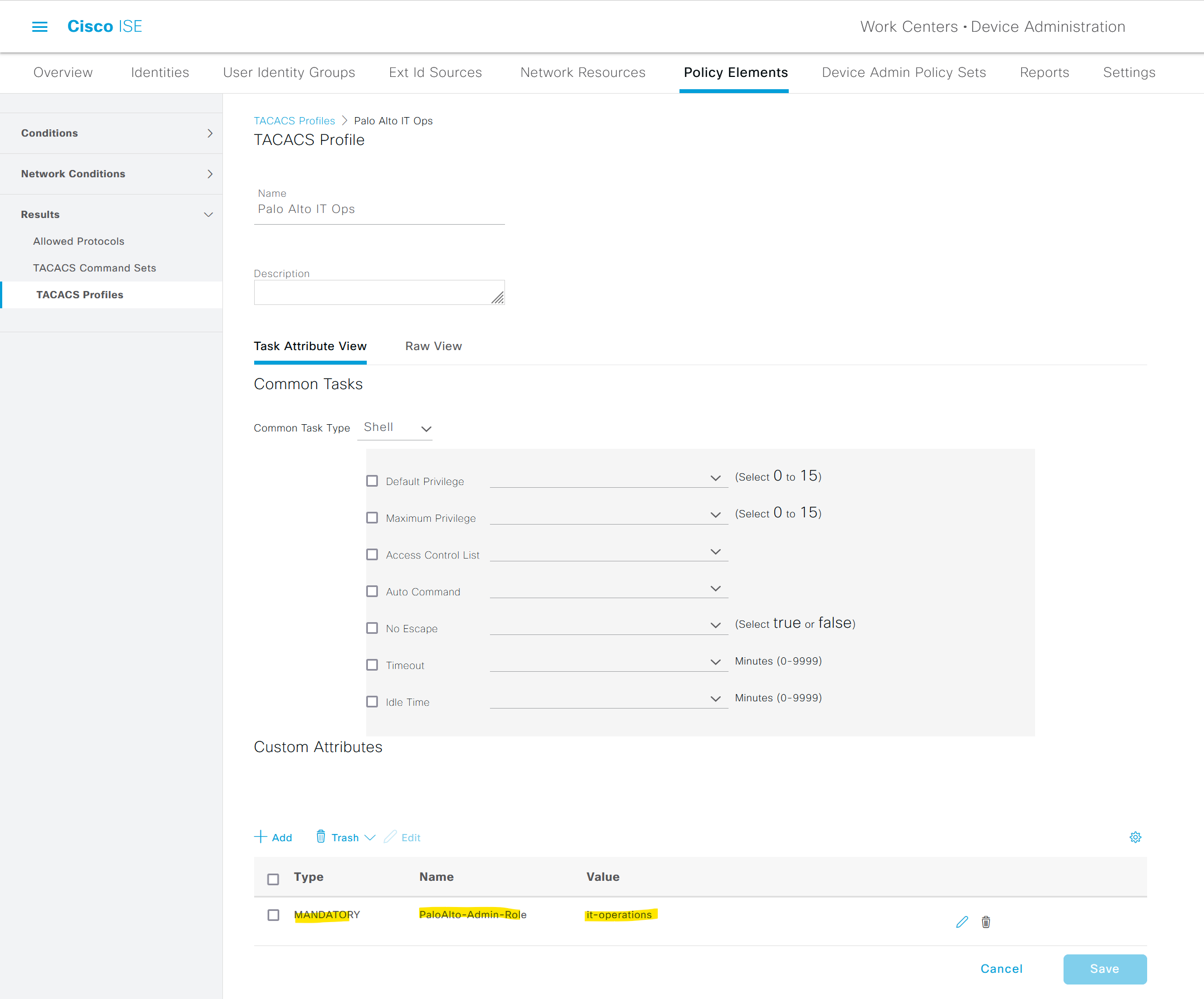Open Allowed Protocols in the sidebar
The width and height of the screenshot is (1204, 999).
pos(79,241)
